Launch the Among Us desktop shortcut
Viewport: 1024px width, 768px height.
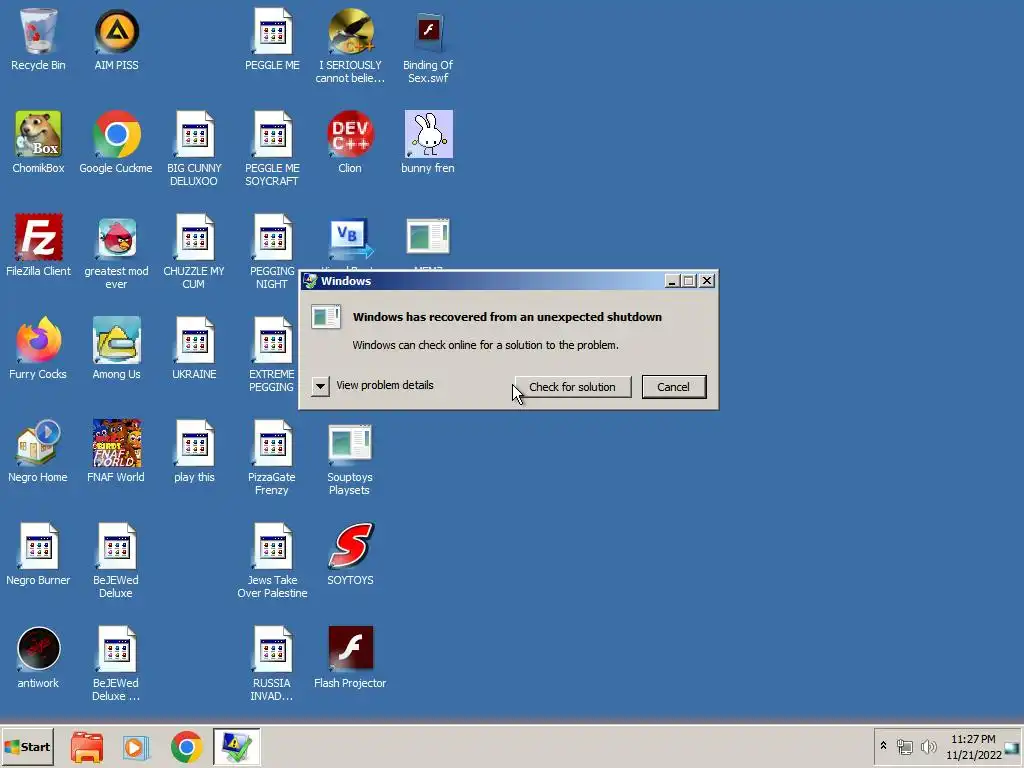[116, 340]
